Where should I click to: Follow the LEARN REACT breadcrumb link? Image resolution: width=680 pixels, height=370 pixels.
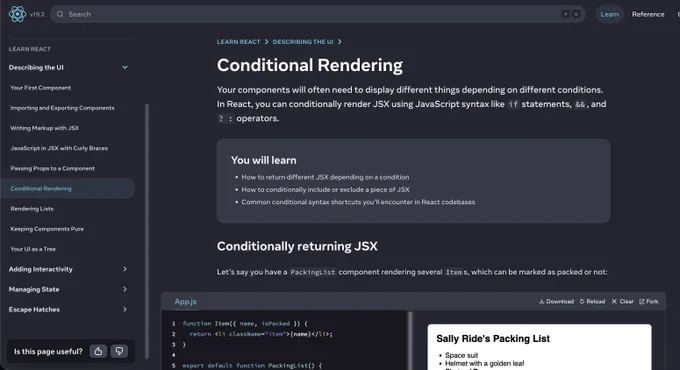[239, 42]
